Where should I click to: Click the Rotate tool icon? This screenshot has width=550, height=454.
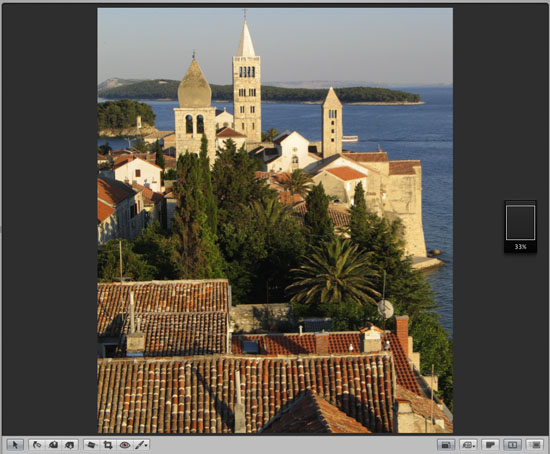(37, 445)
